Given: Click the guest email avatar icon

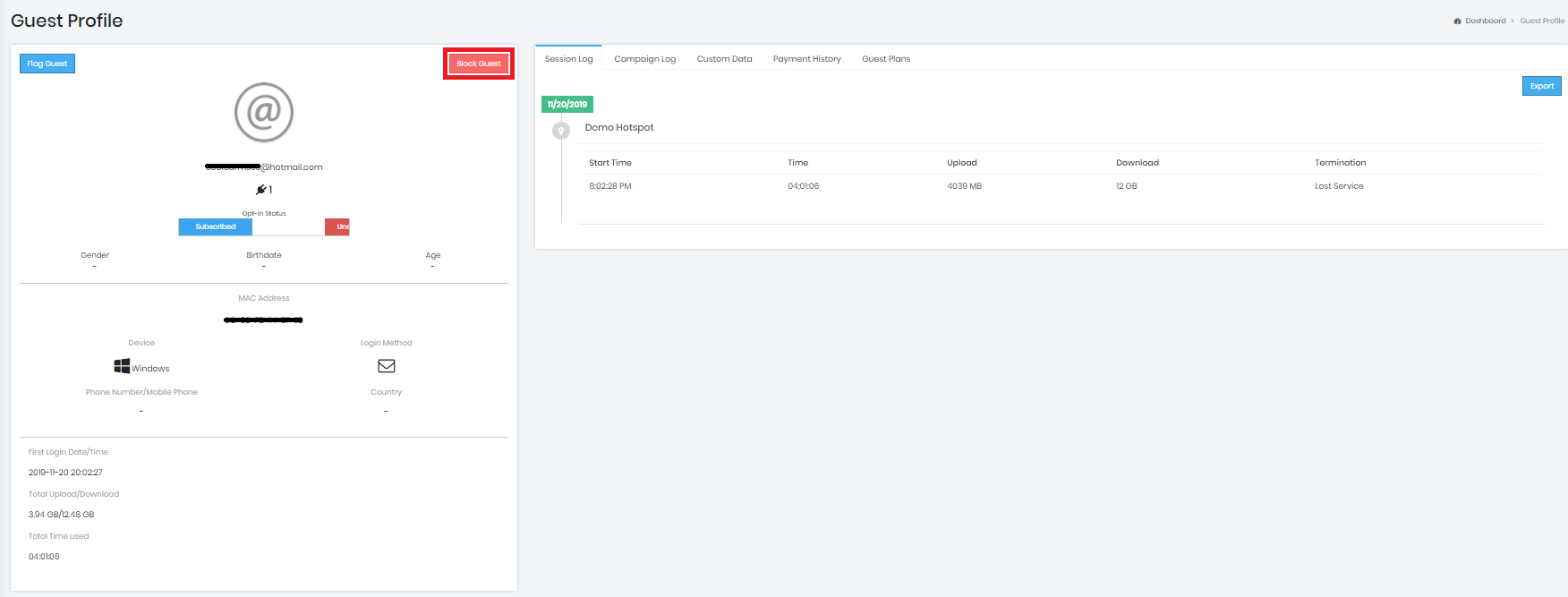Looking at the screenshot, I should coord(264,113).
